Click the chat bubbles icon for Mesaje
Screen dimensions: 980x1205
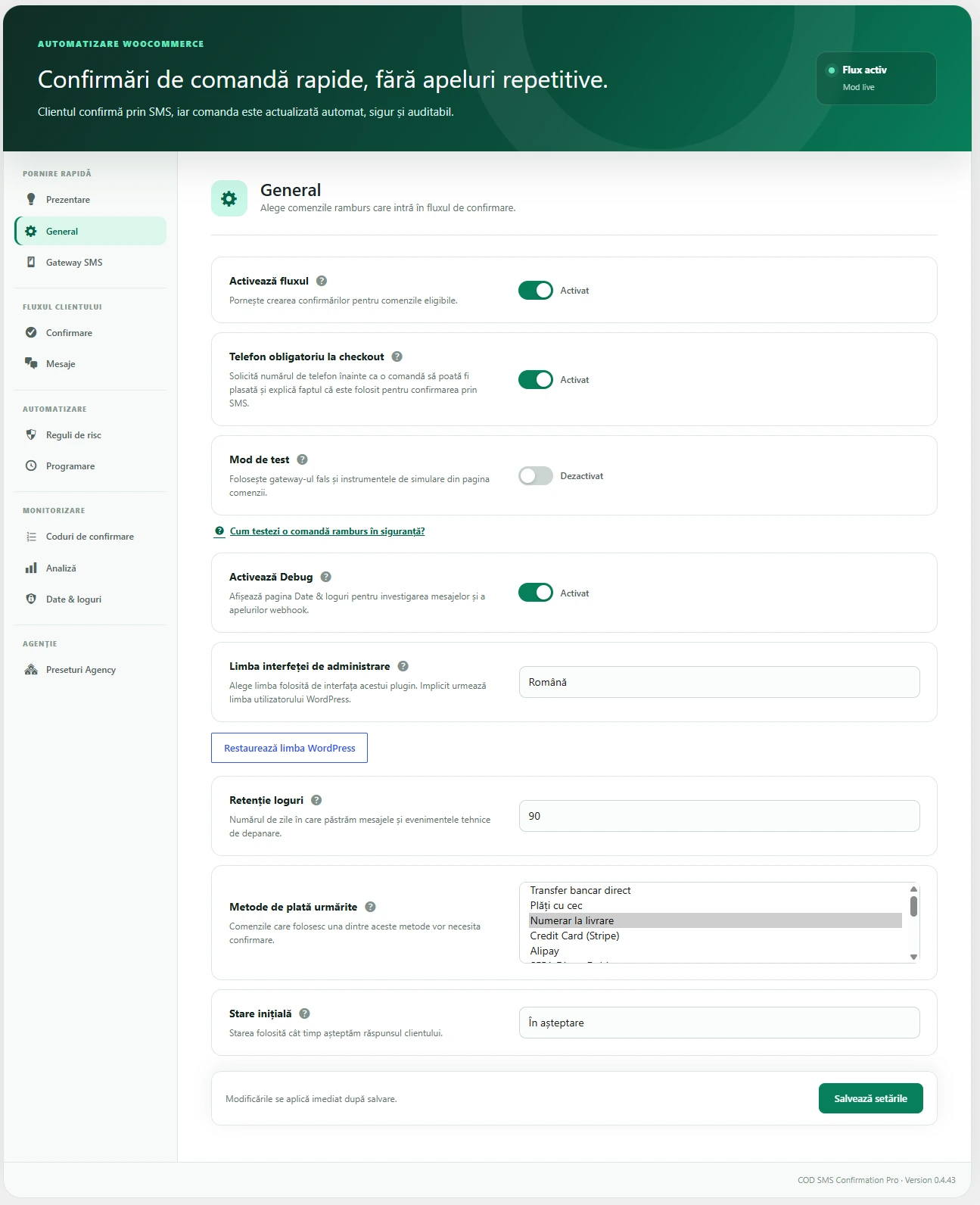click(x=31, y=363)
